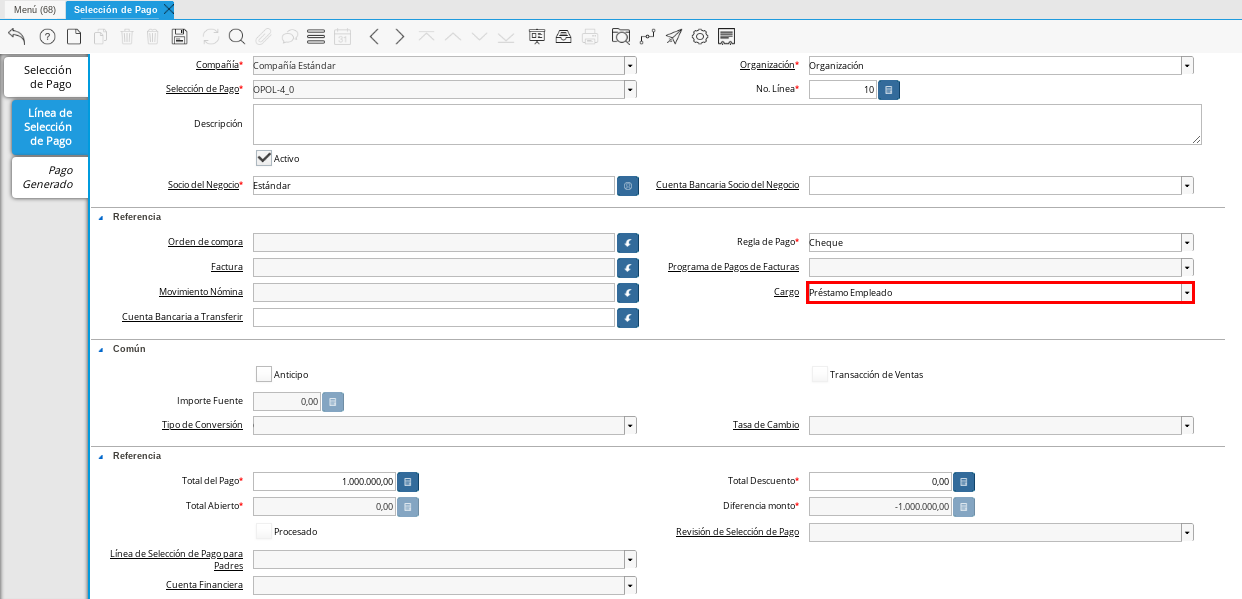Click the calculator button next to Total del Pago
This screenshot has width=1242, height=599.
click(x=408, y=482)
